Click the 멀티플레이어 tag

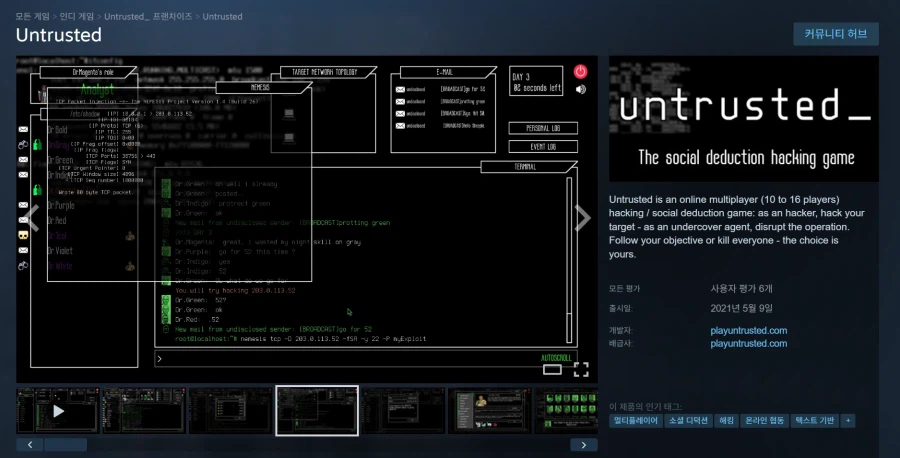[x=636, y=421]
